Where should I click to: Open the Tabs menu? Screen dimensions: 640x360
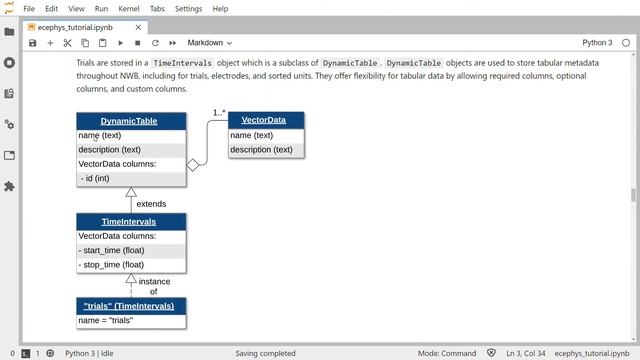[157, 9]
